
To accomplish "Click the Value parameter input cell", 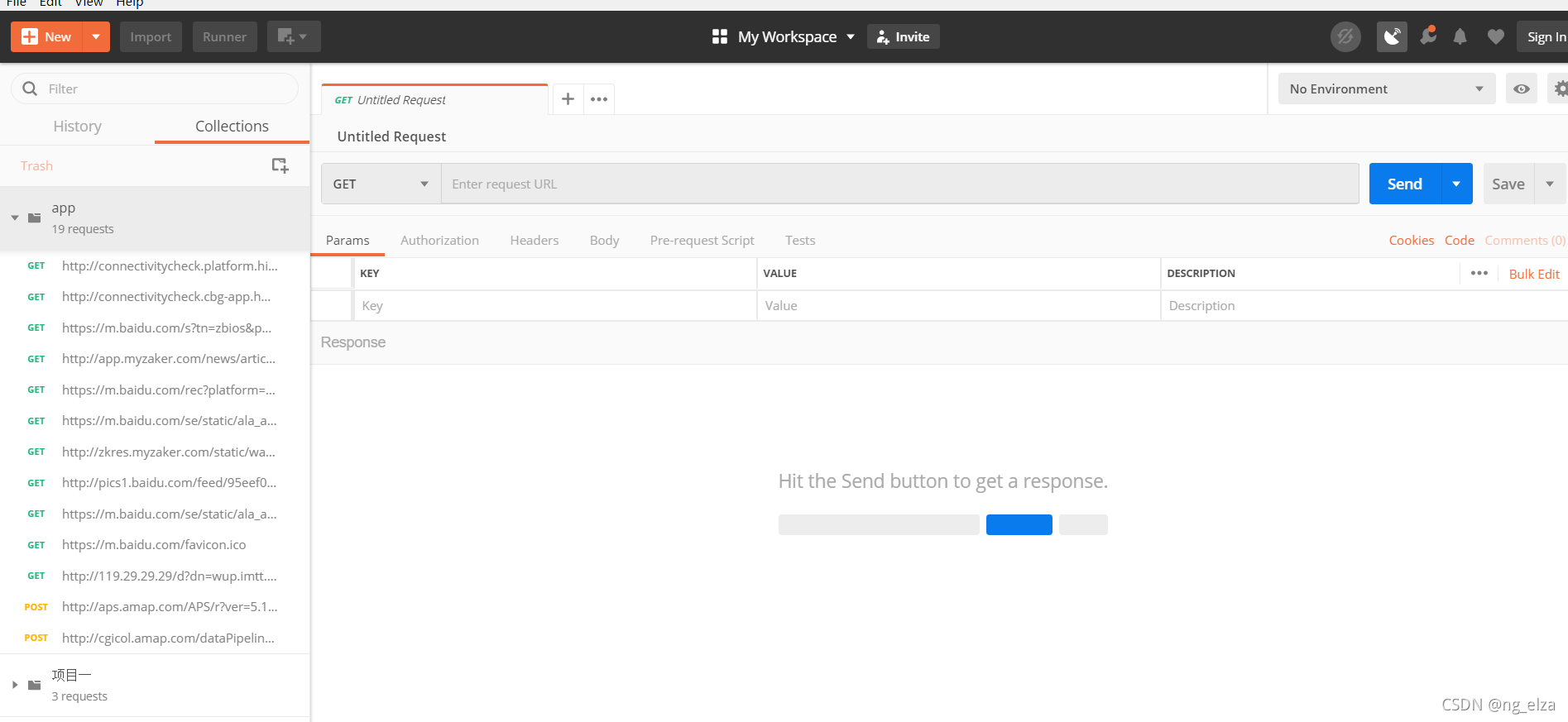I will (x=958, y=305).
